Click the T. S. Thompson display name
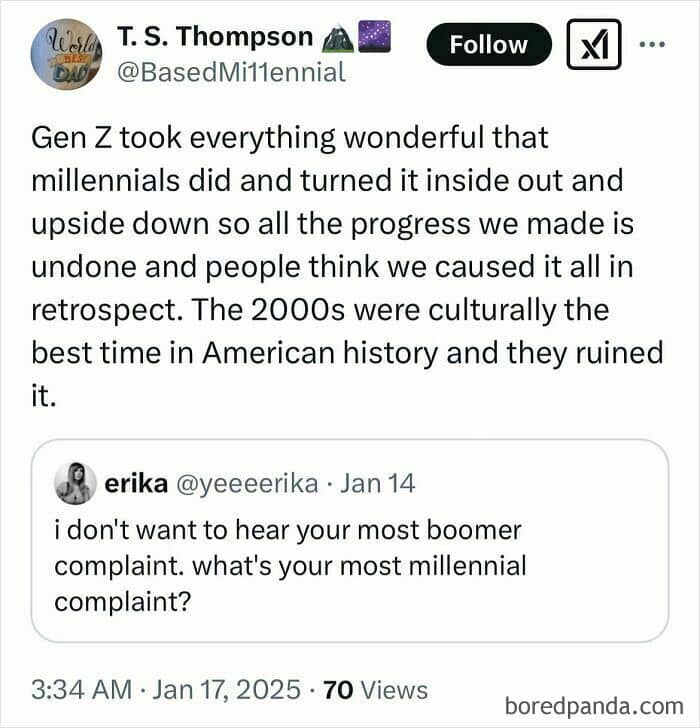700x728 pixels. click(215, 36)
